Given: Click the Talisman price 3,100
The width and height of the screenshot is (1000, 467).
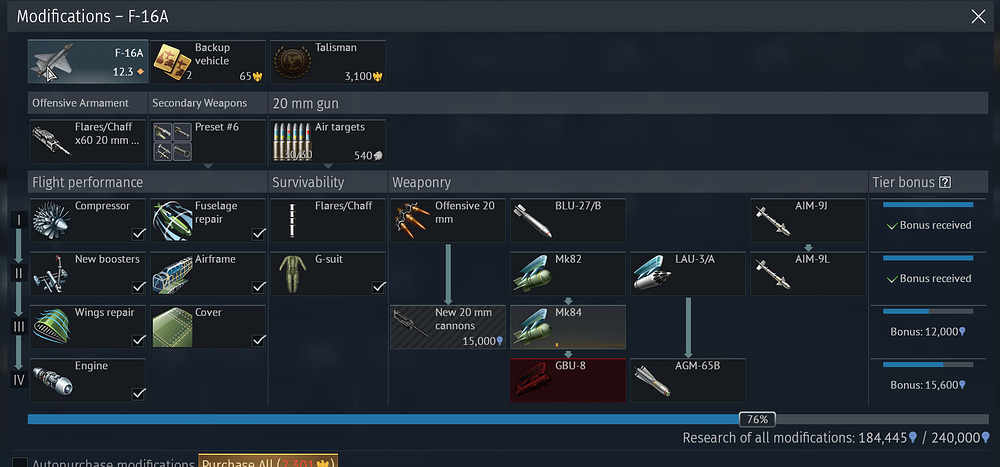Looking at the screenshot, I should coord(364,76).
